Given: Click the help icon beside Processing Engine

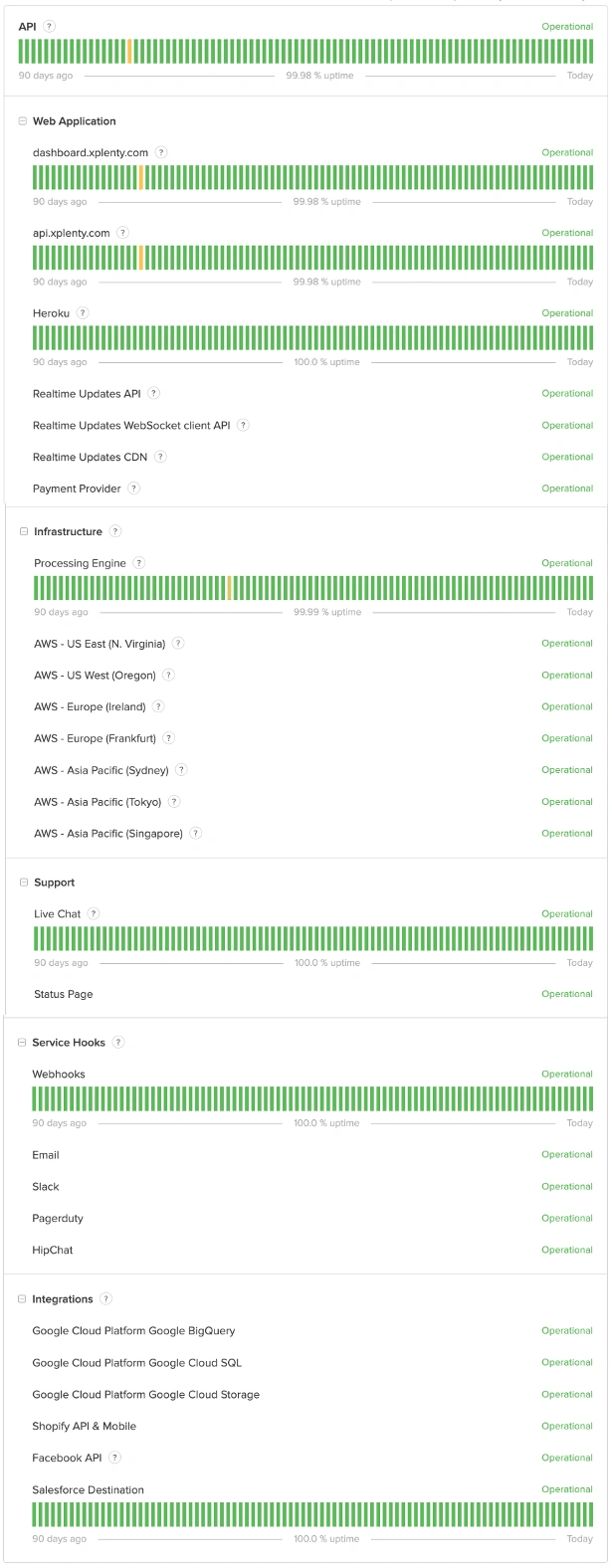Looking at the screenshot, I should tap(138, 563).
